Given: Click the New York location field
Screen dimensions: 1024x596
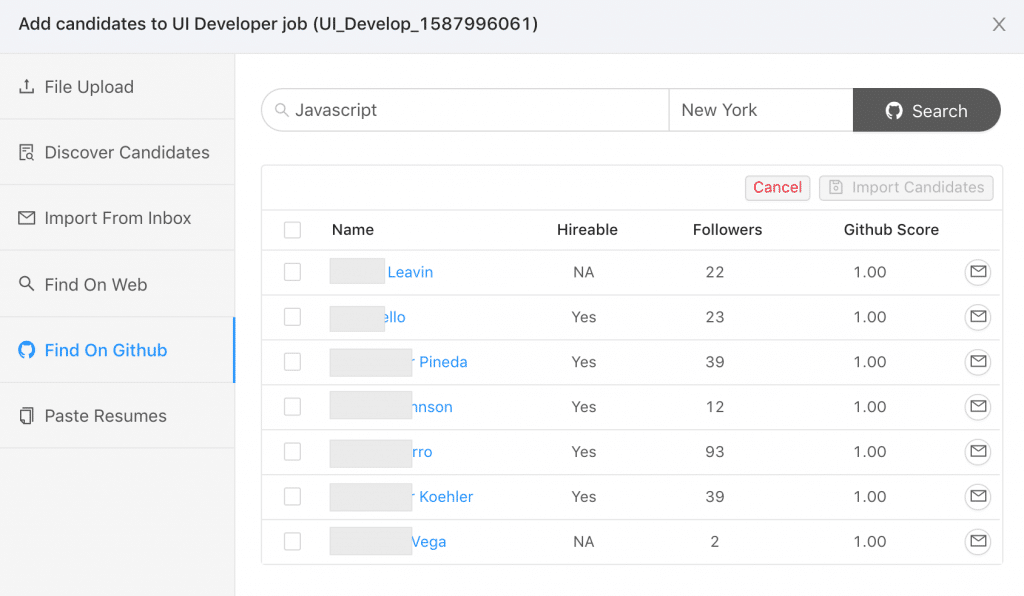Looking at the screenshot, I should coord(760,110).
